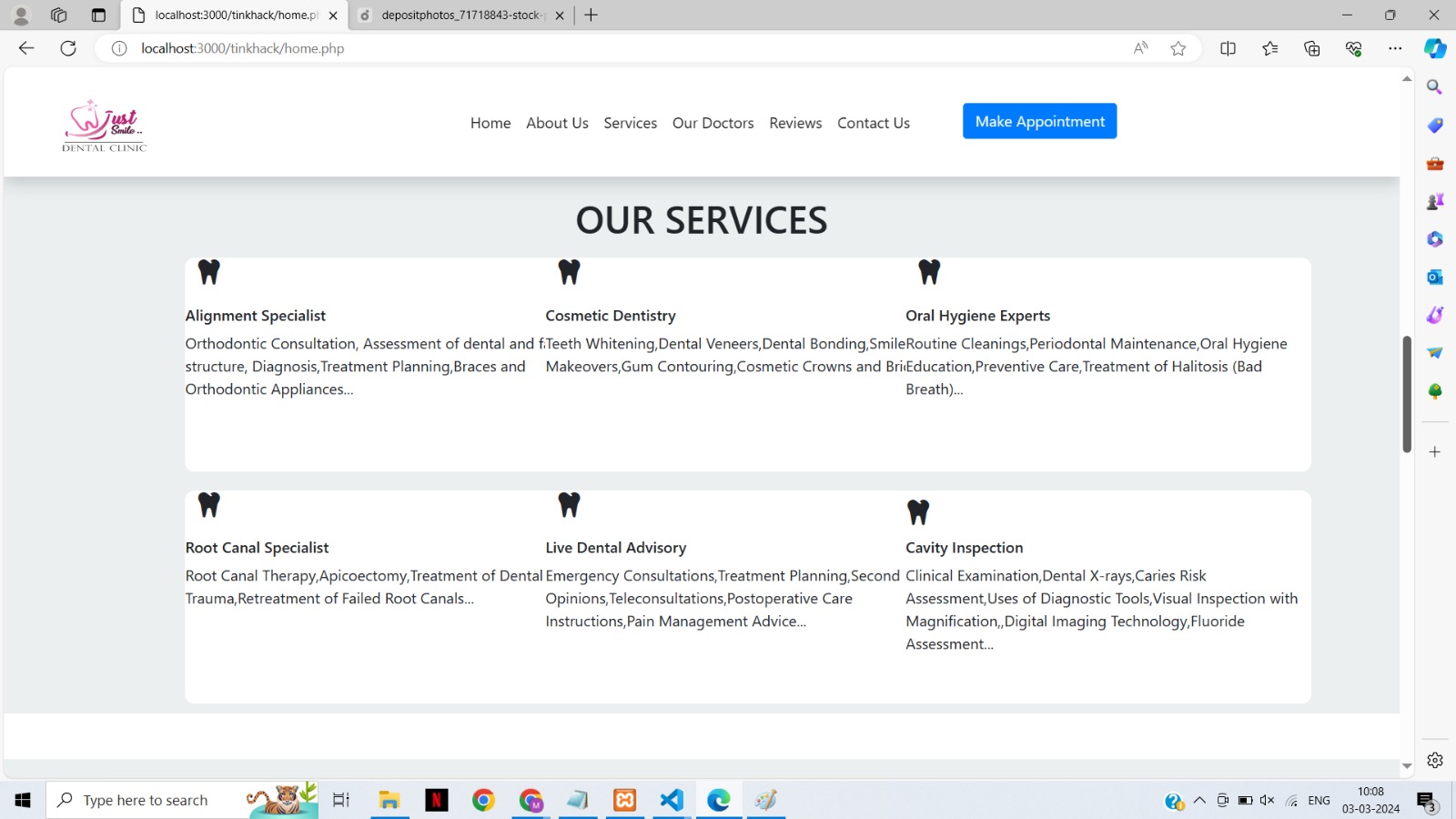This screenshot has height=819, width=1456.
Task: Open Read aloud icon in address bar
Action: pos(1140,48)
